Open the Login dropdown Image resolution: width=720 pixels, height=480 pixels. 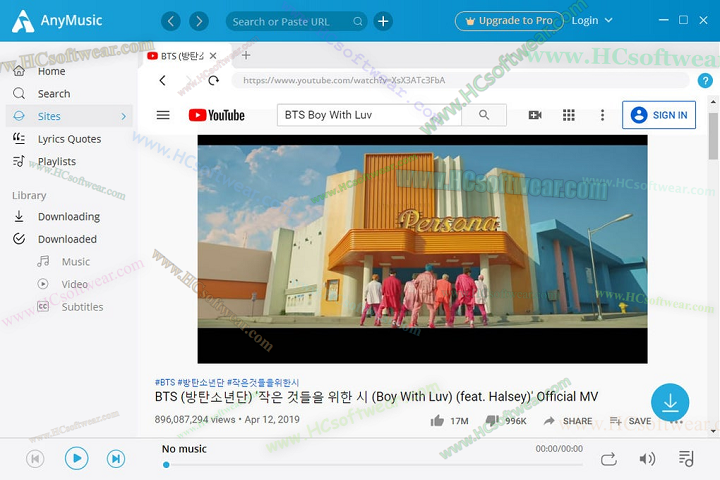coord(592,21)
